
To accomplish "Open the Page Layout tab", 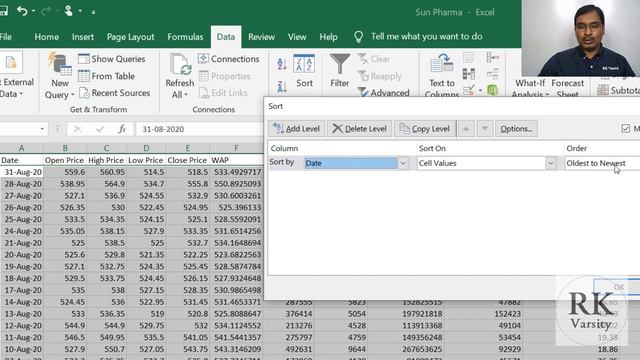I will [131, 37].
